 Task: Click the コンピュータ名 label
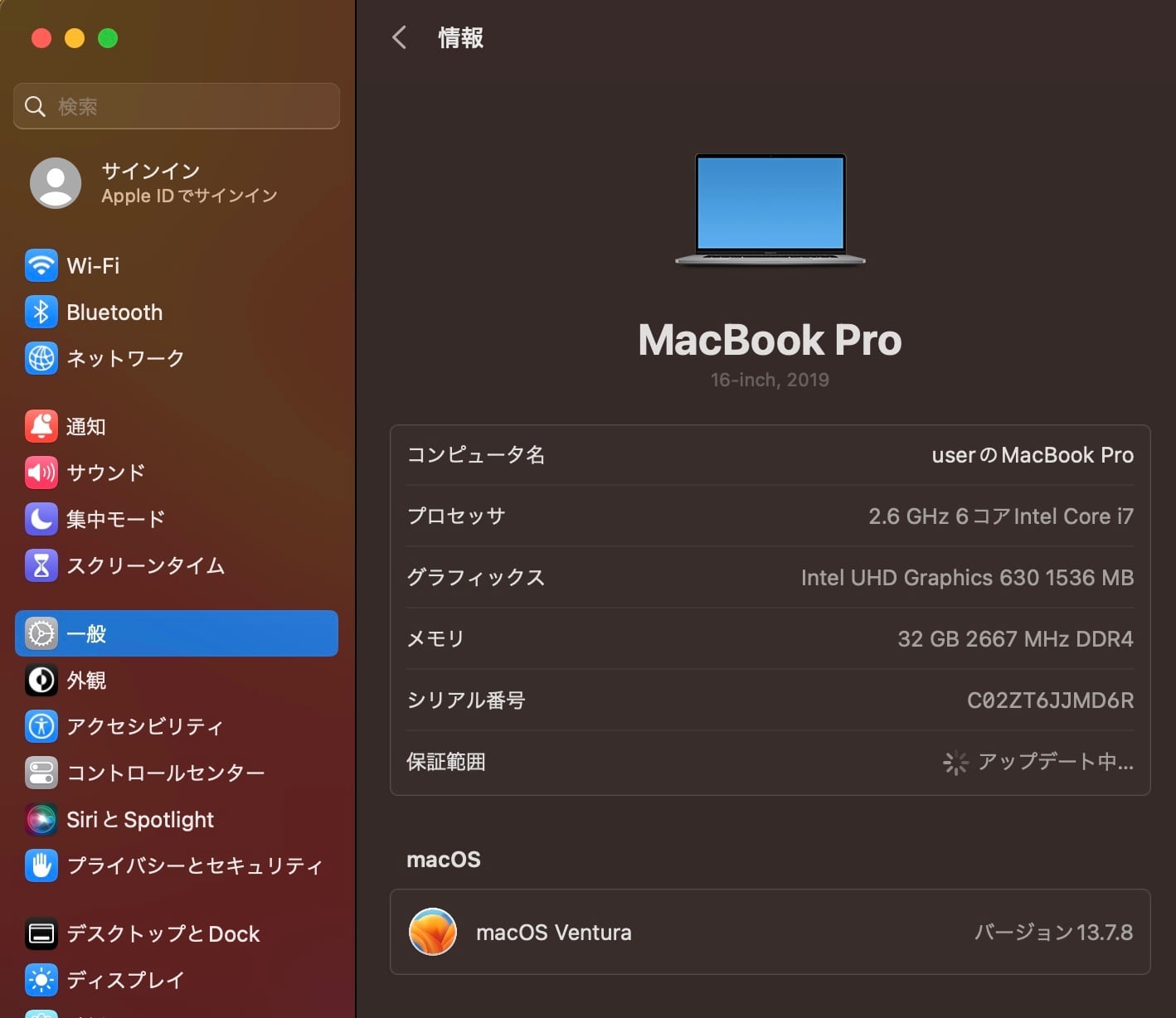coord(476,455)
